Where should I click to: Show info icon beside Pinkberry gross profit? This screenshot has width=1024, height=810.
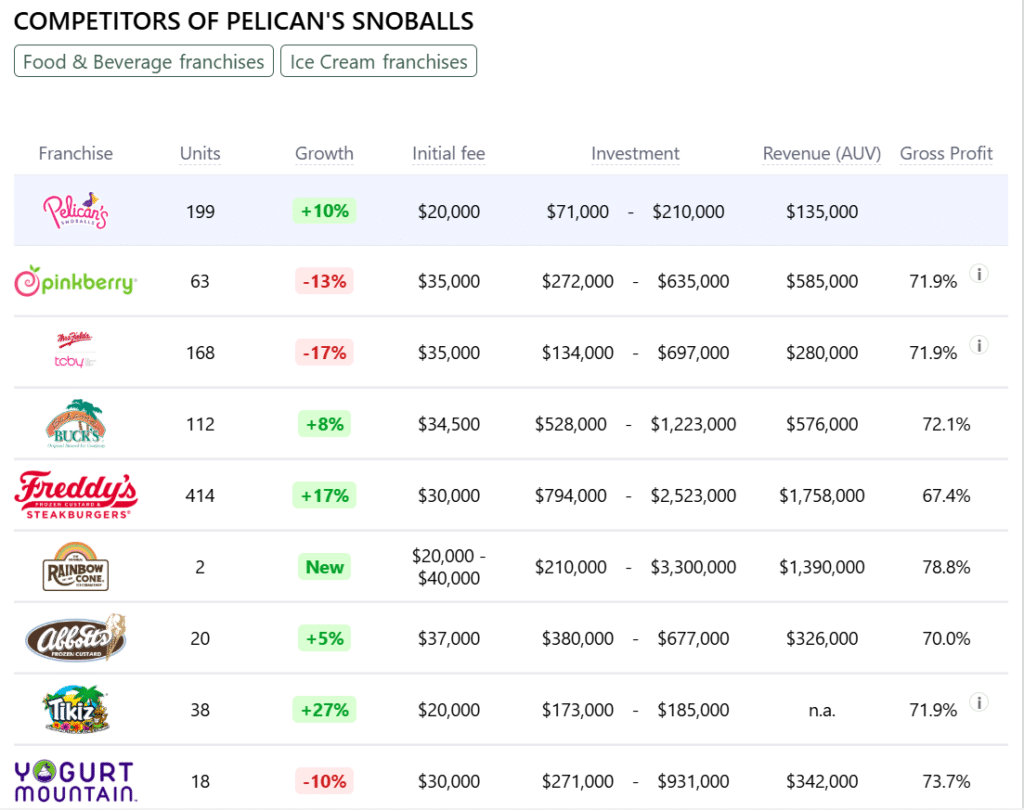point(979,274)
